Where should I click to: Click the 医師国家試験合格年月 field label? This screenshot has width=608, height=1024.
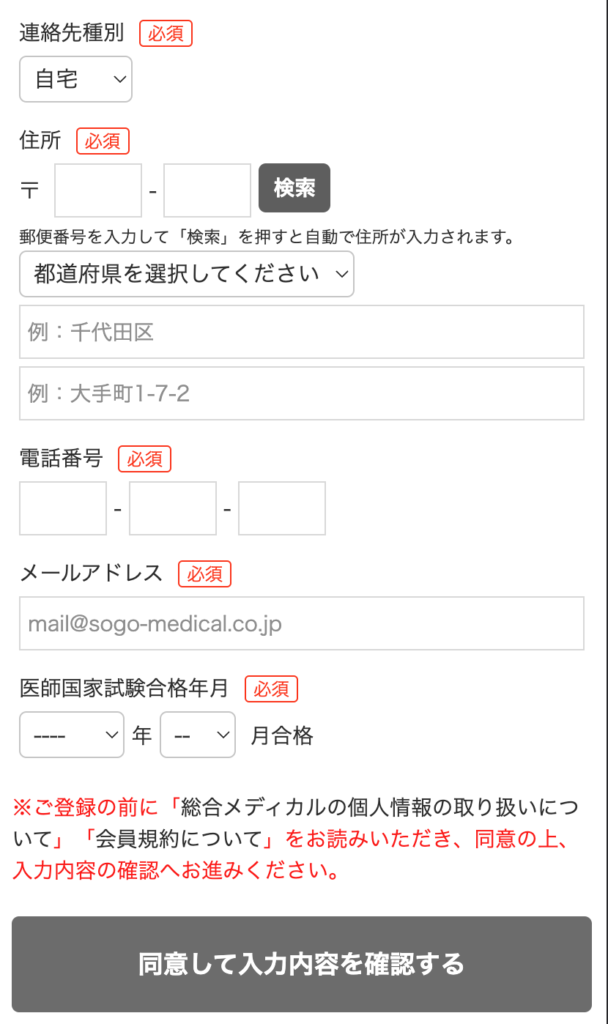(x=124, y=688)
